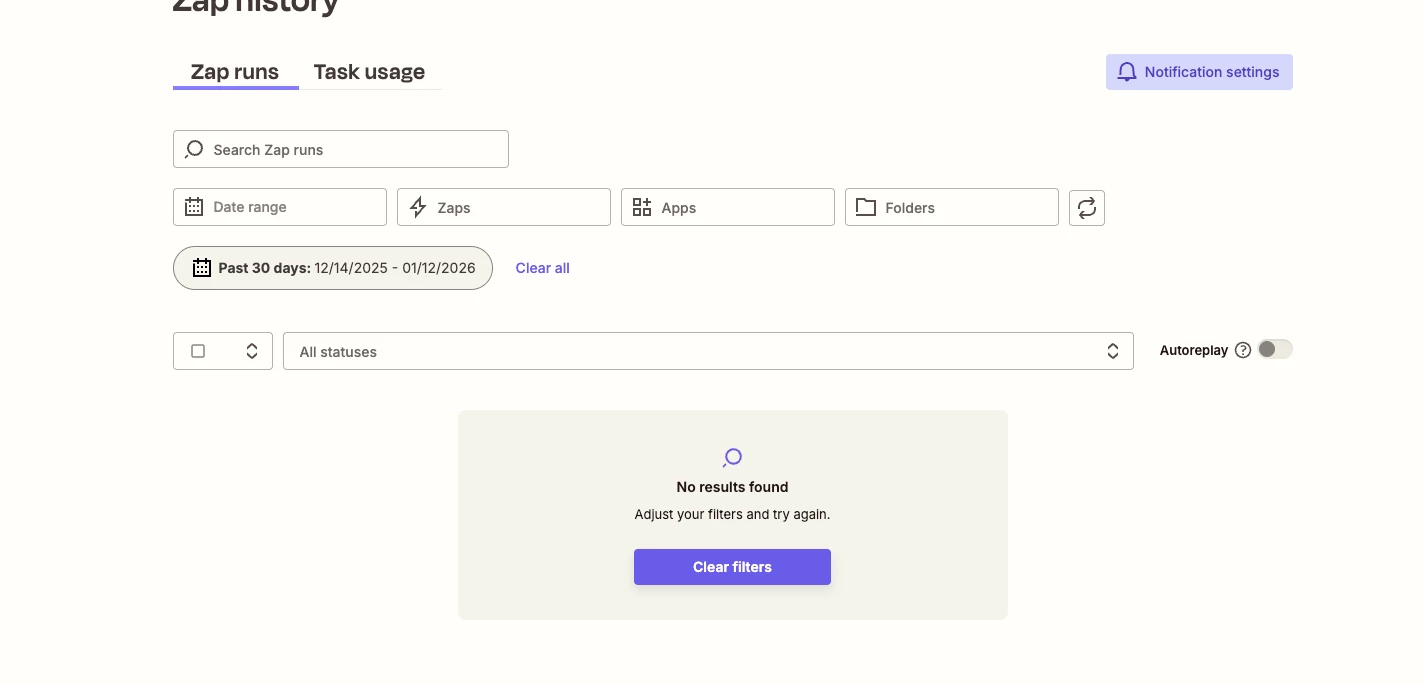Click the Clear all link
The width and height of the screenshot is (1426, 685).
(x=543, y=268)
